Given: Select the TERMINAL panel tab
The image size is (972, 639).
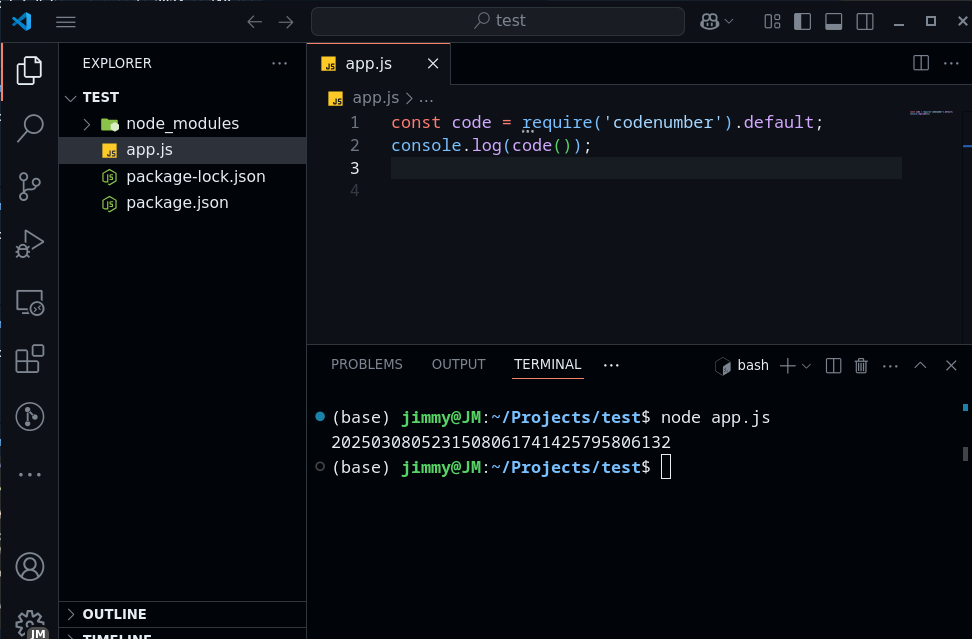Looking at the screenshot, I should coord(547,364).
